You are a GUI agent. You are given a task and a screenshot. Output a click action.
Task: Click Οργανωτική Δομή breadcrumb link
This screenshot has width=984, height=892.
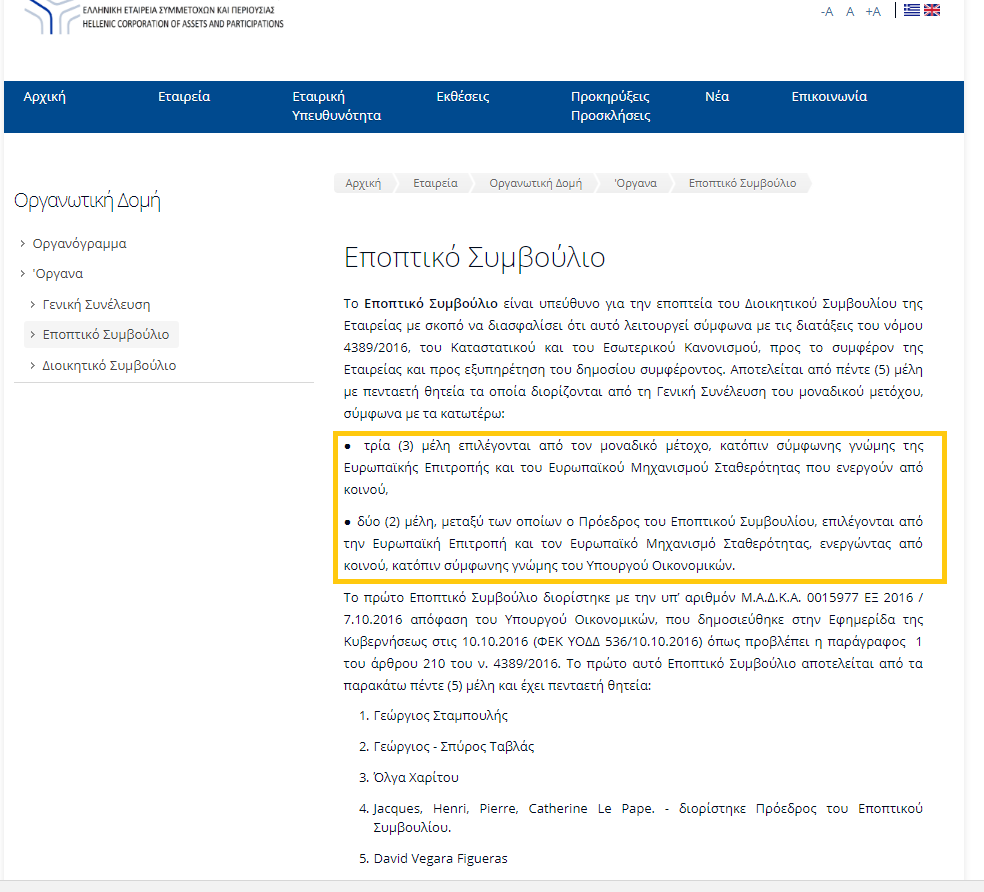point(535,183)
